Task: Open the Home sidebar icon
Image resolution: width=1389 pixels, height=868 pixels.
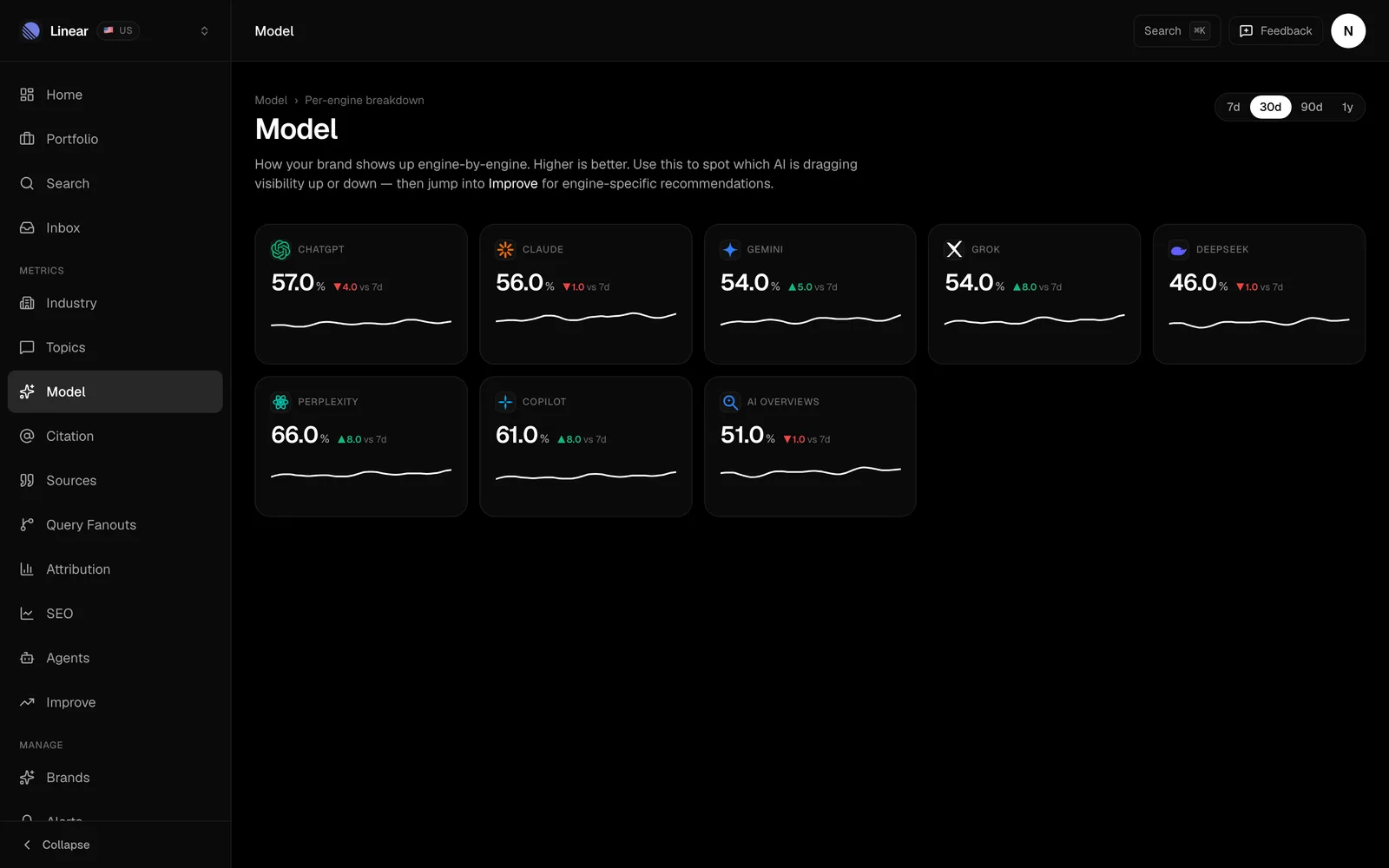Action: point(27,95)
